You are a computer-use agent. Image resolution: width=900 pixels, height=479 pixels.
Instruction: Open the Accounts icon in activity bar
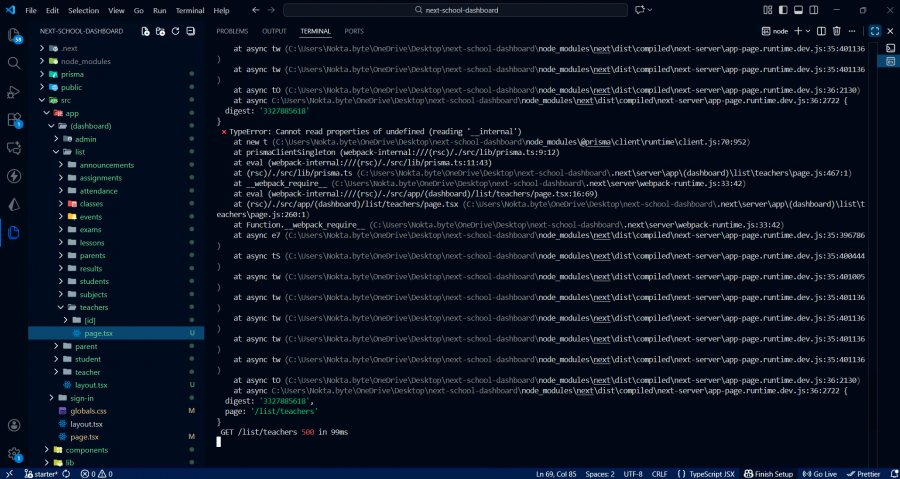click(x=14, y=426)
